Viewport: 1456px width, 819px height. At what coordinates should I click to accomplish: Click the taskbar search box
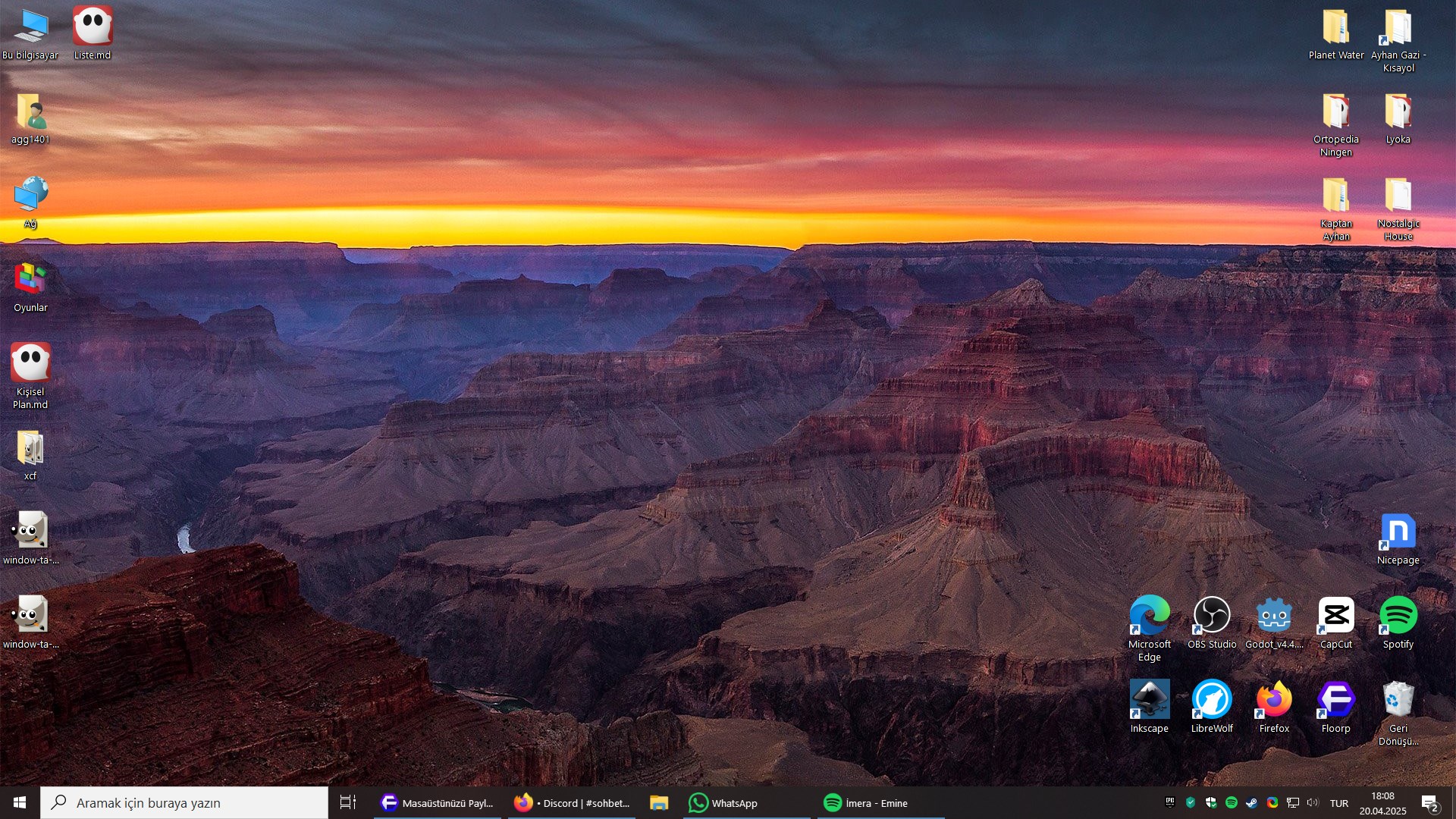184,803
